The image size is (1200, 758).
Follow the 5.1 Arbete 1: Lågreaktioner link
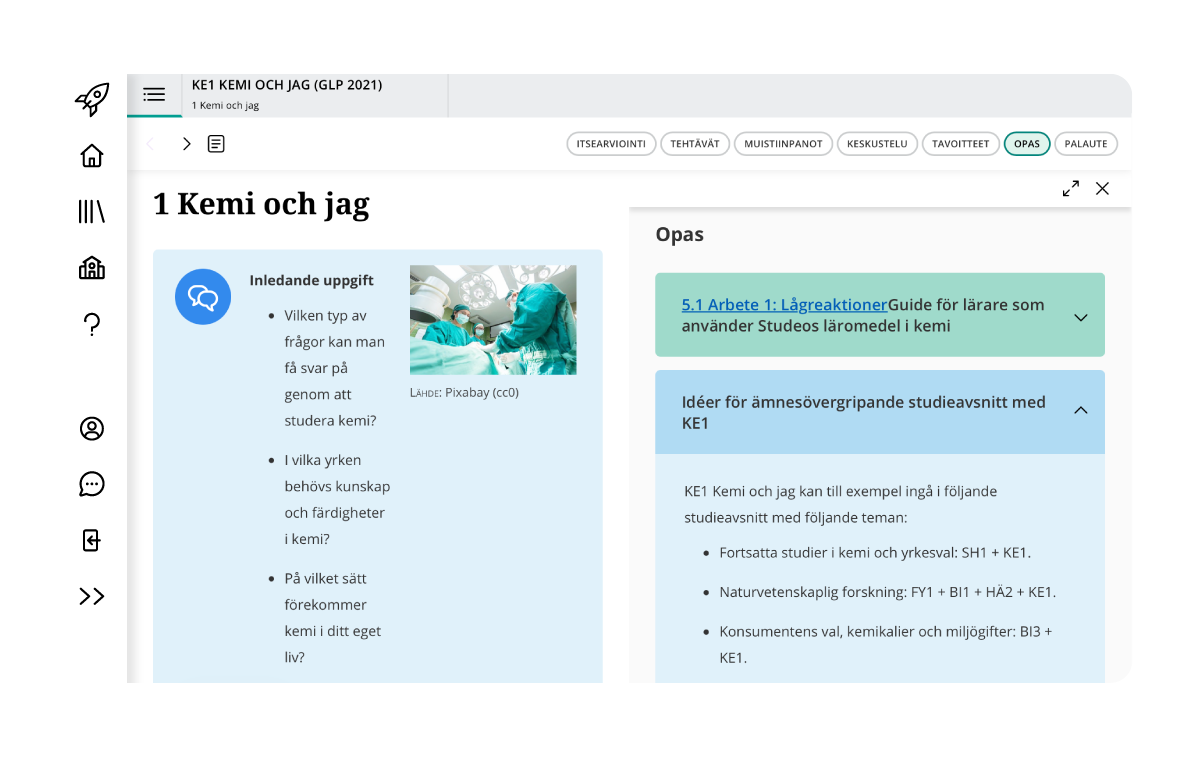click(784, 305)
